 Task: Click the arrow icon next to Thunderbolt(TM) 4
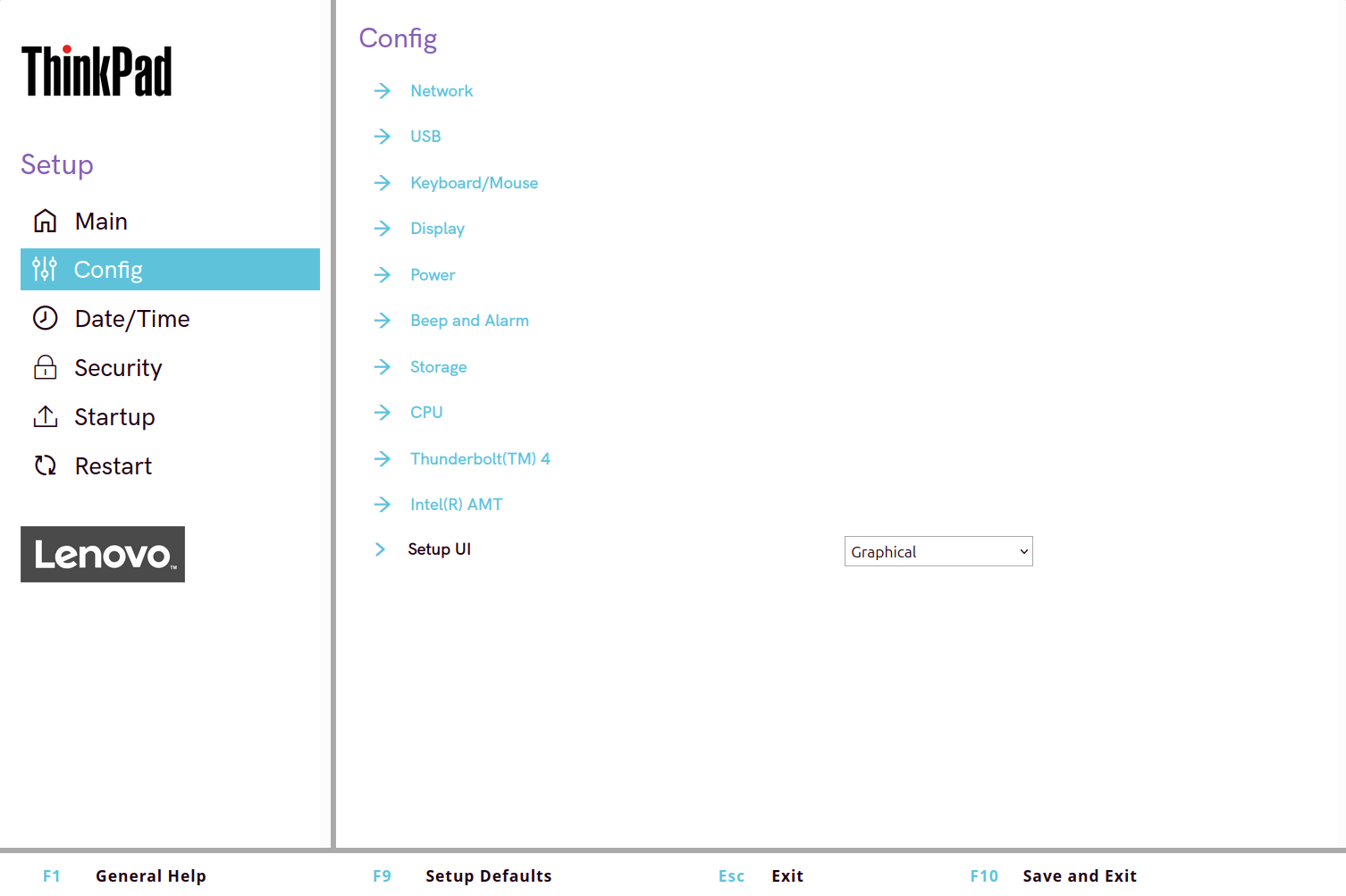(383, 459)
